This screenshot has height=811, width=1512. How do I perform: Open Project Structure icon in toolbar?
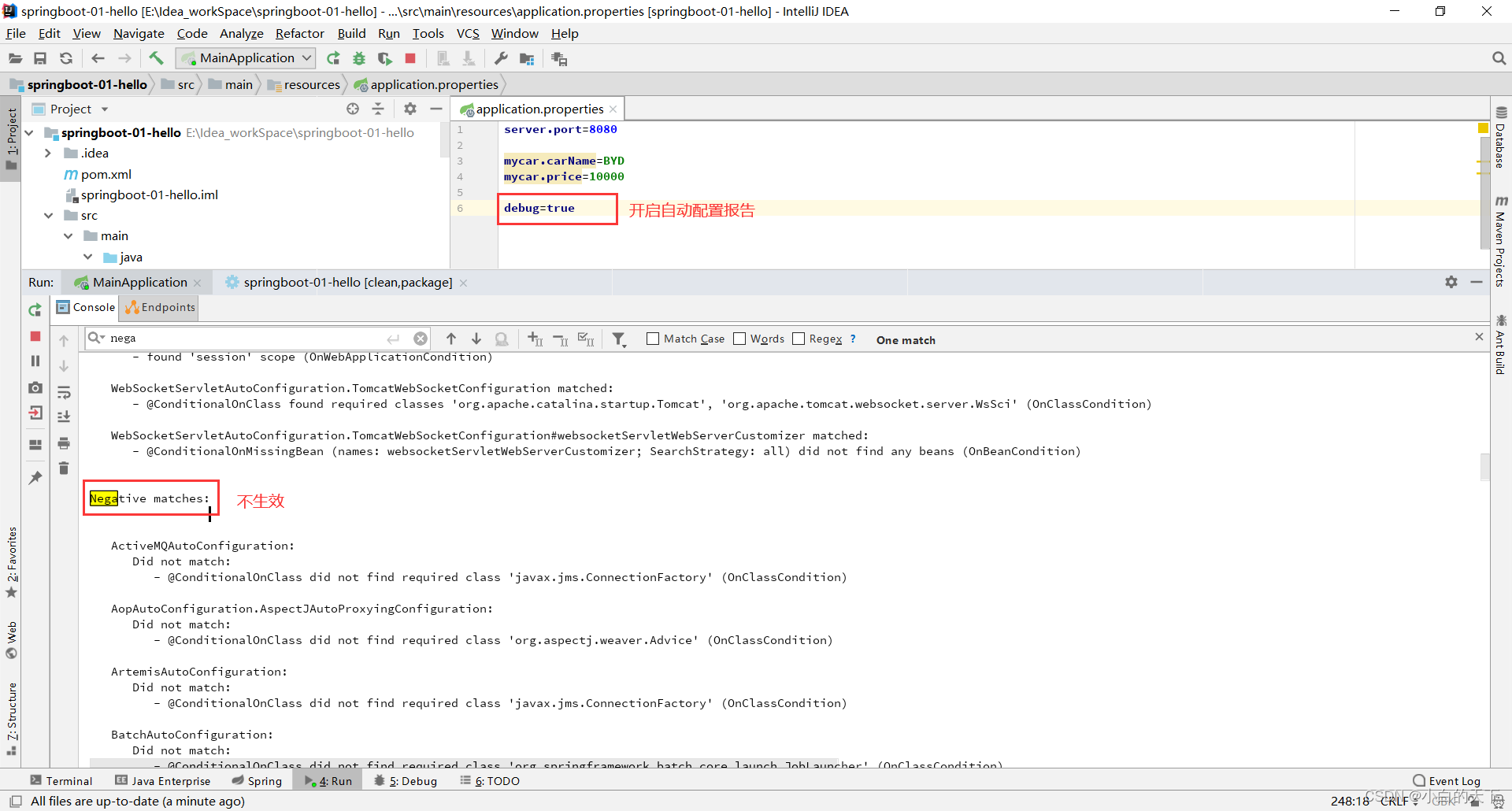pos(527,58)
